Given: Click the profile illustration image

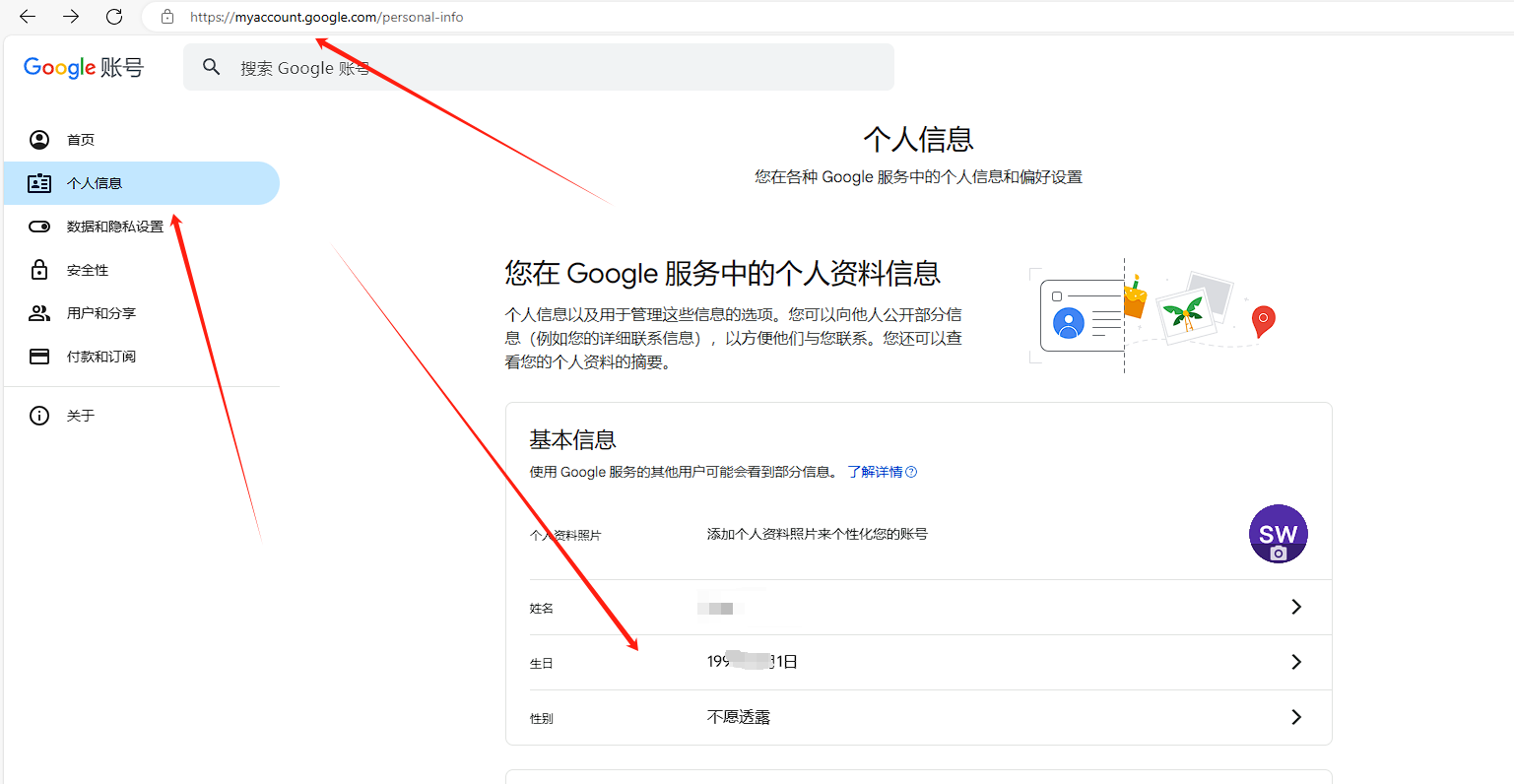Looking at the screenshot, I should pos(1152,315).
